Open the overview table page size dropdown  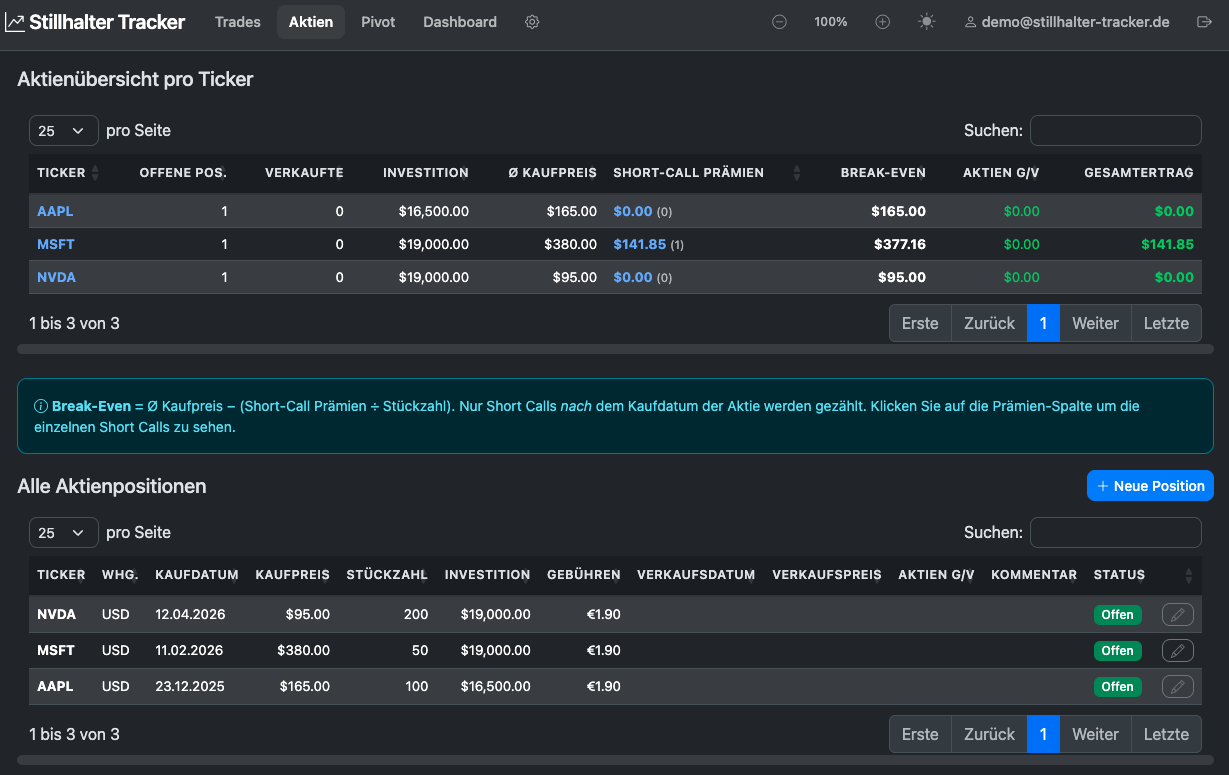pyautogui.click(x=64, y=130)
